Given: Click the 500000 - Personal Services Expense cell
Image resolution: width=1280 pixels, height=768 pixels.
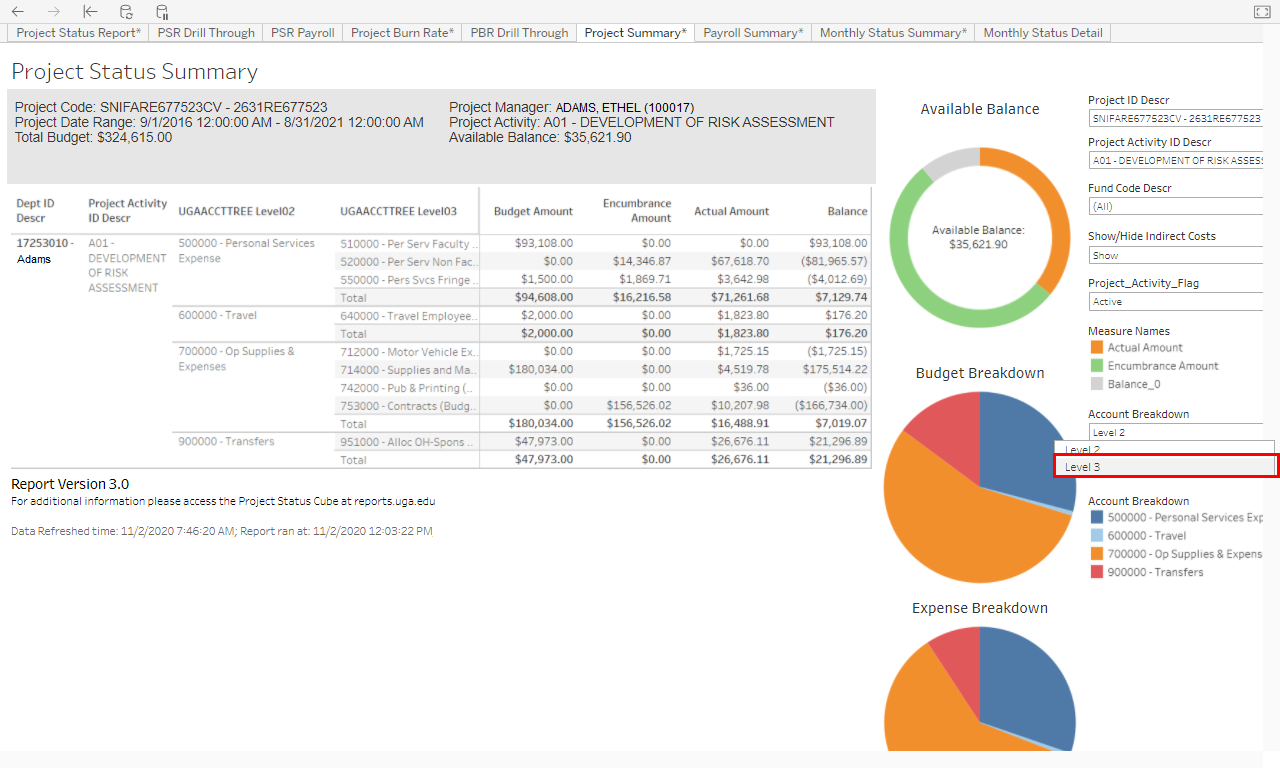Looking at the screenshot, I should (246, 250).
